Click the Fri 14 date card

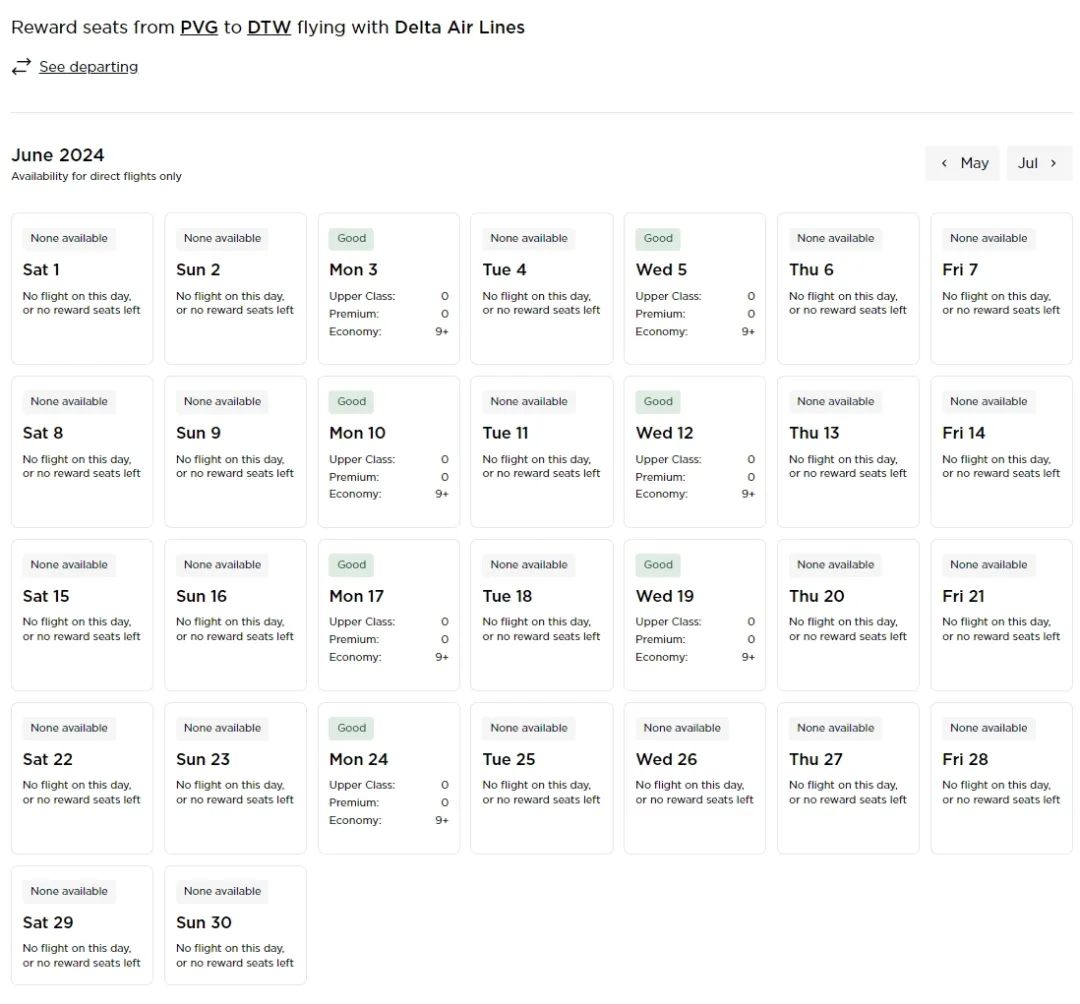pyautogui.click(x=1001, y=451)
